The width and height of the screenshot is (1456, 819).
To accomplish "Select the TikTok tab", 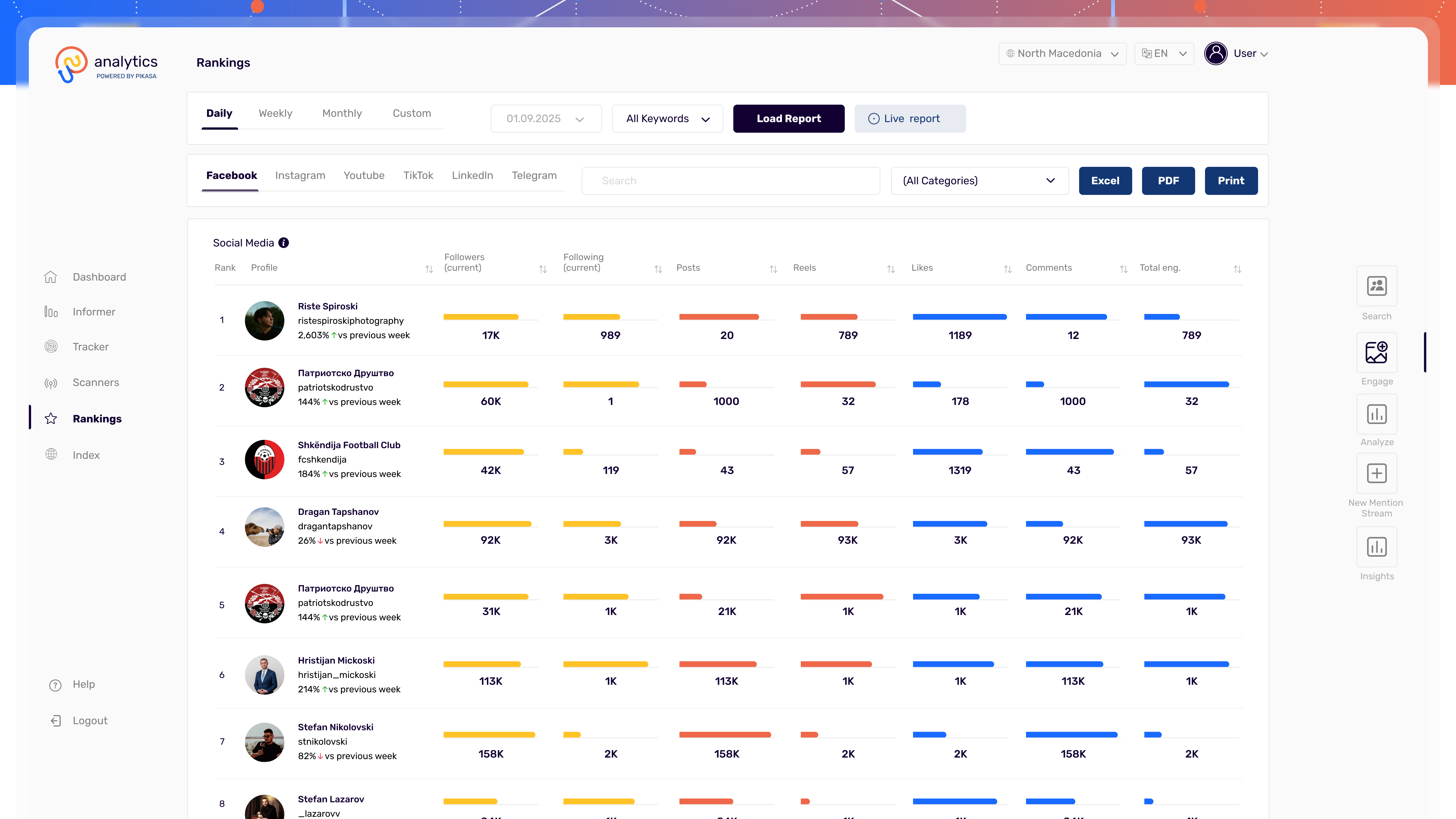I will point(418,176).
